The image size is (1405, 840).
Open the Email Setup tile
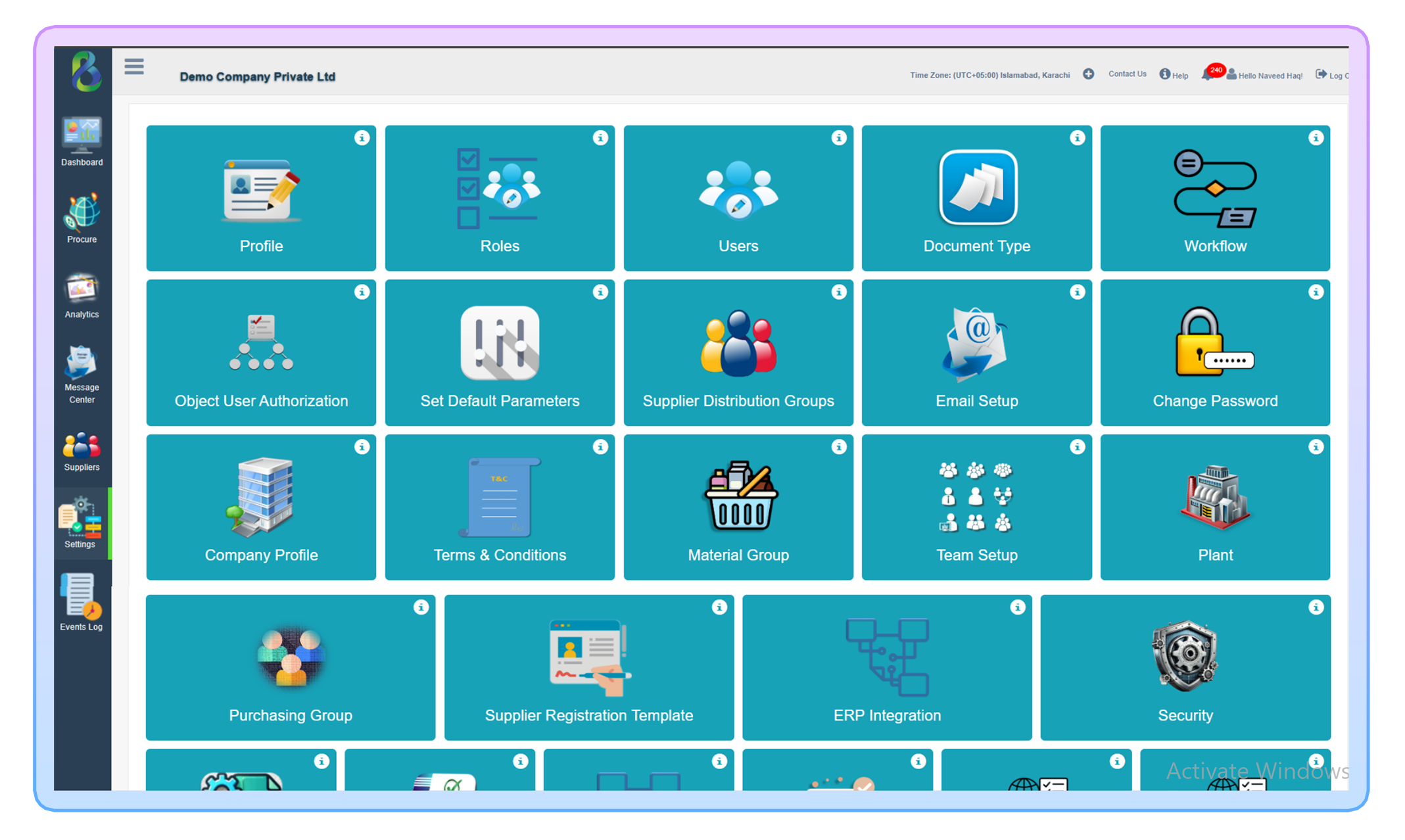(976, 352)
